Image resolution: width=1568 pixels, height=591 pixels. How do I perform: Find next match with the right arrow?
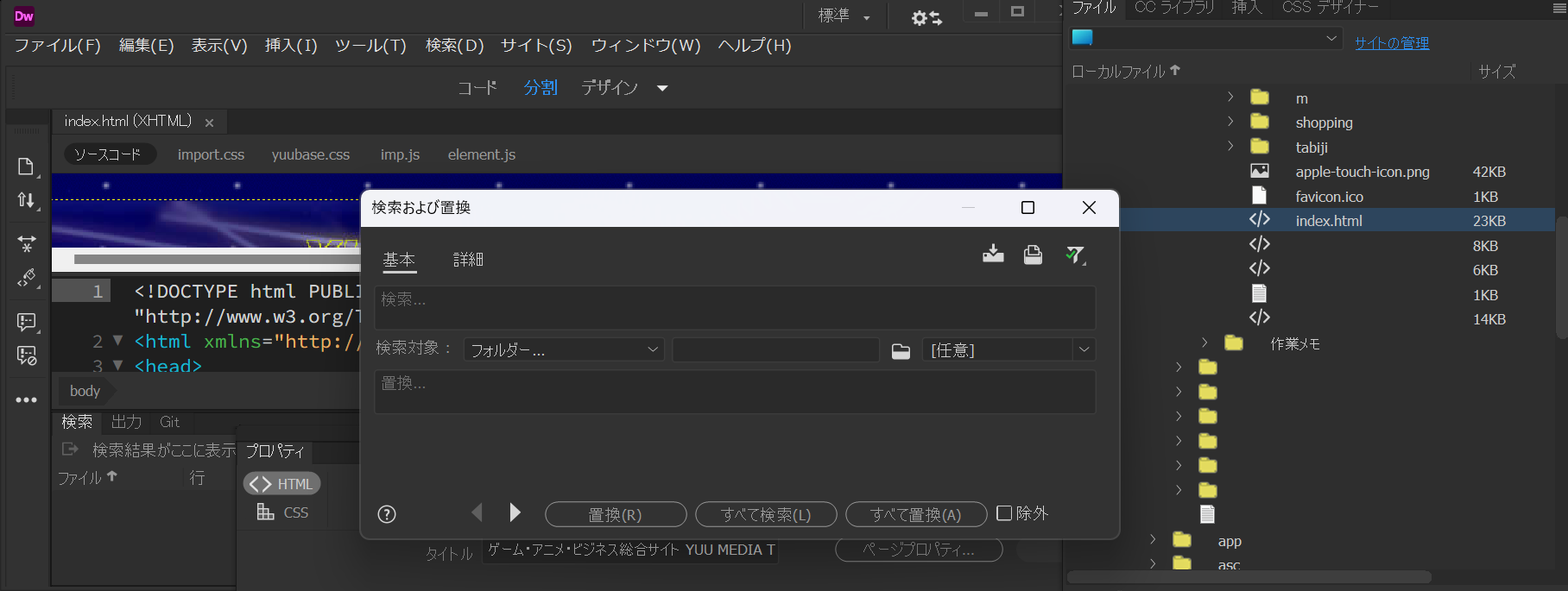515,512
